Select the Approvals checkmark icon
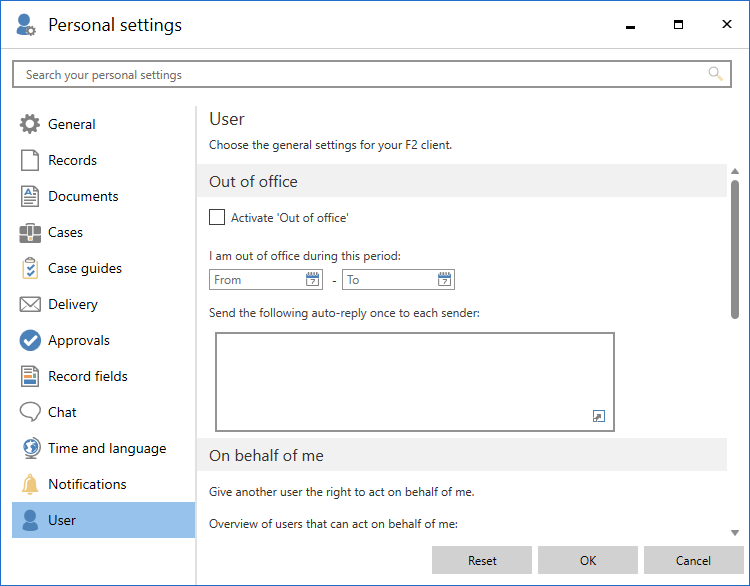The width and height of the screenshot is (750, 586). [30, 341]
